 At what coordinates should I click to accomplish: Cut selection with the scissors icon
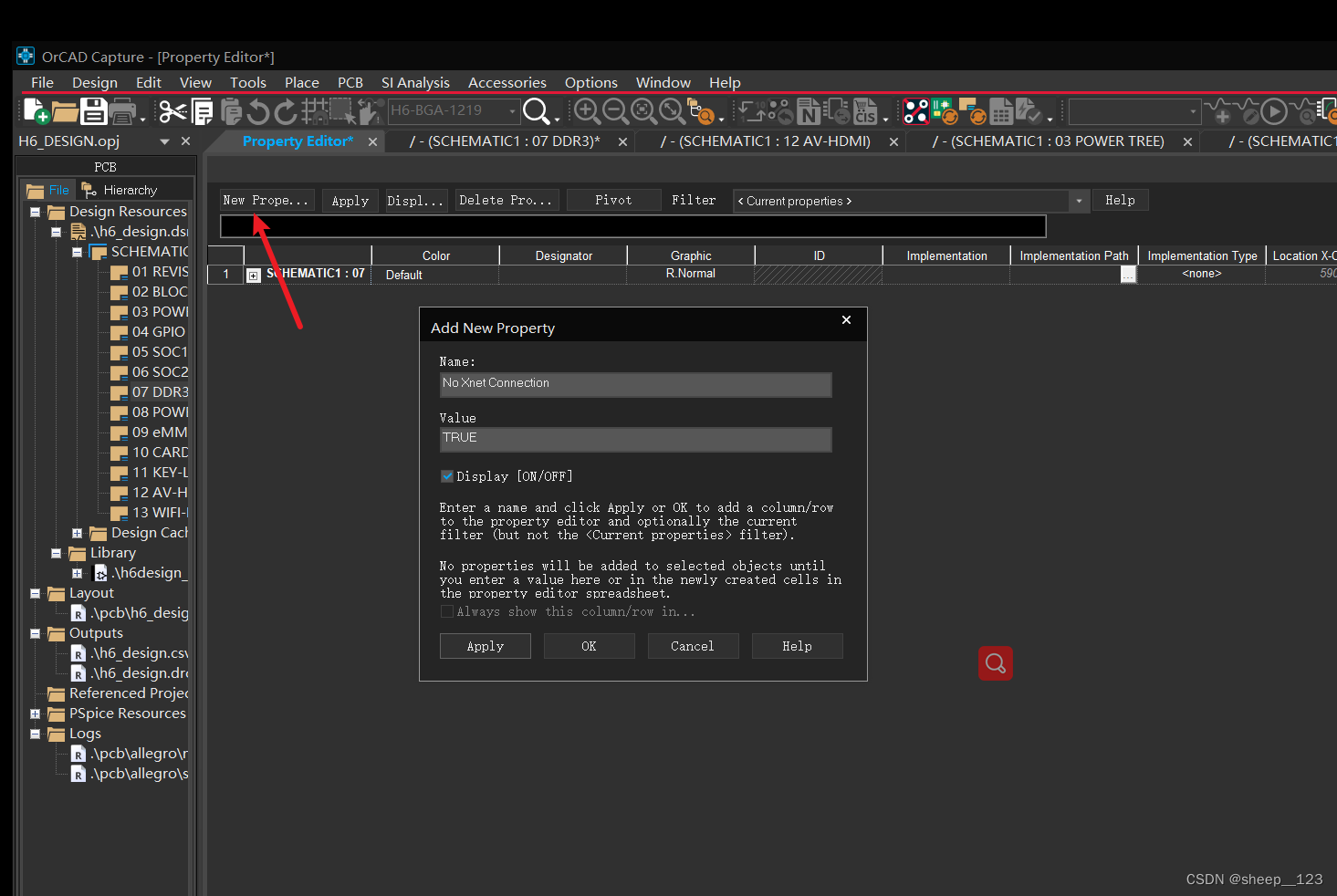pos(172,111)
